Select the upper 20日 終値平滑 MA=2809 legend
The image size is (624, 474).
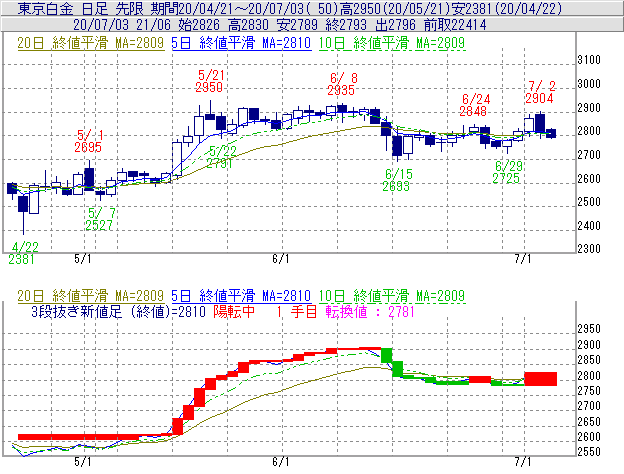click(x=91, y=43)
